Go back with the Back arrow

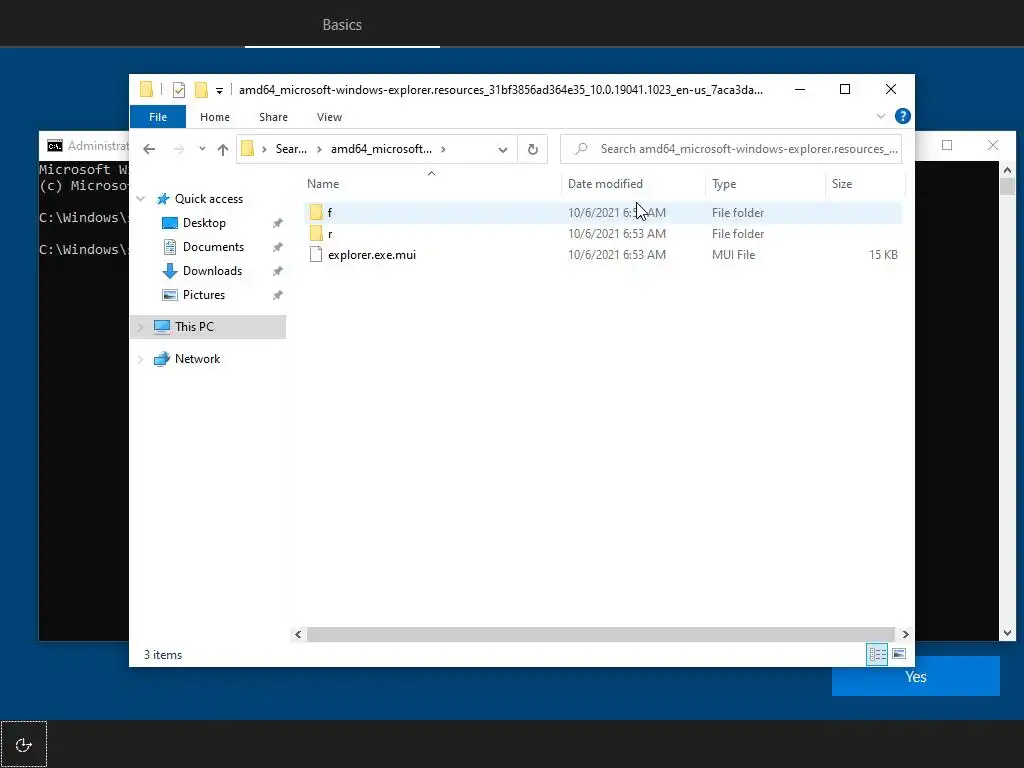(149, 149)
